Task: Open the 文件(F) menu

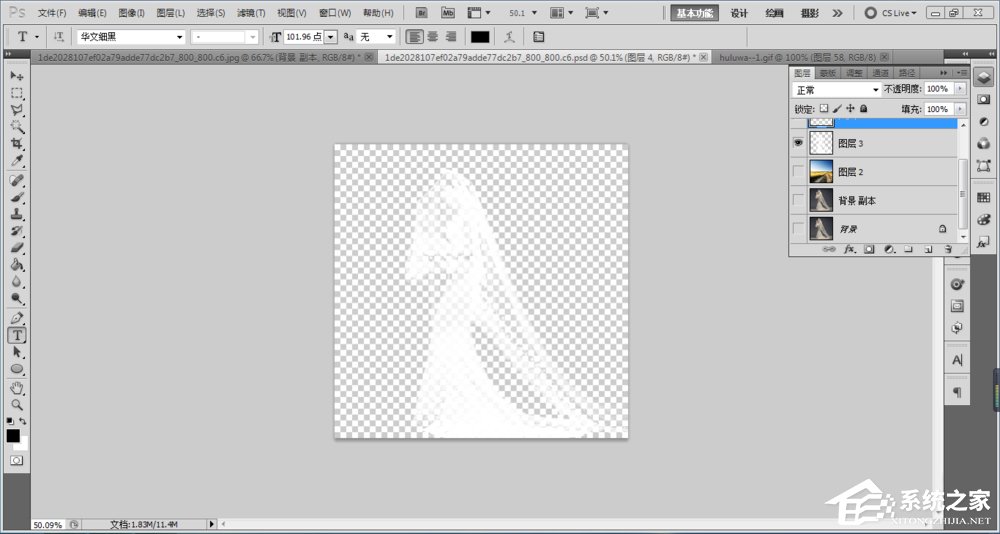Action: point(52,13)
